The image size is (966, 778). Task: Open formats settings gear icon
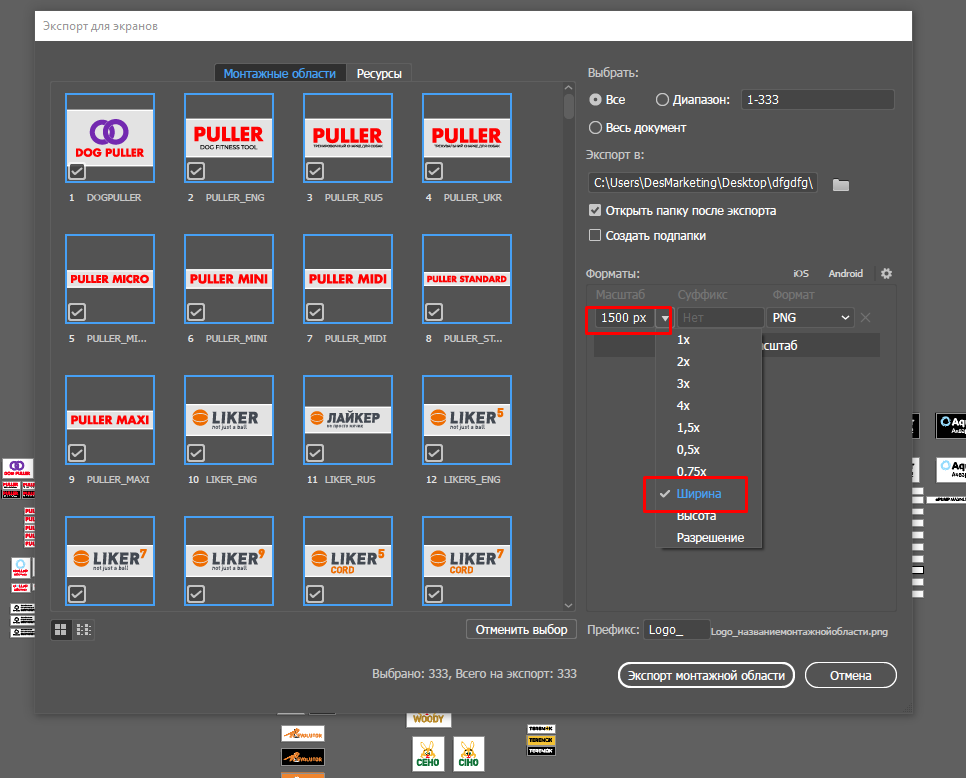[886, 273]
